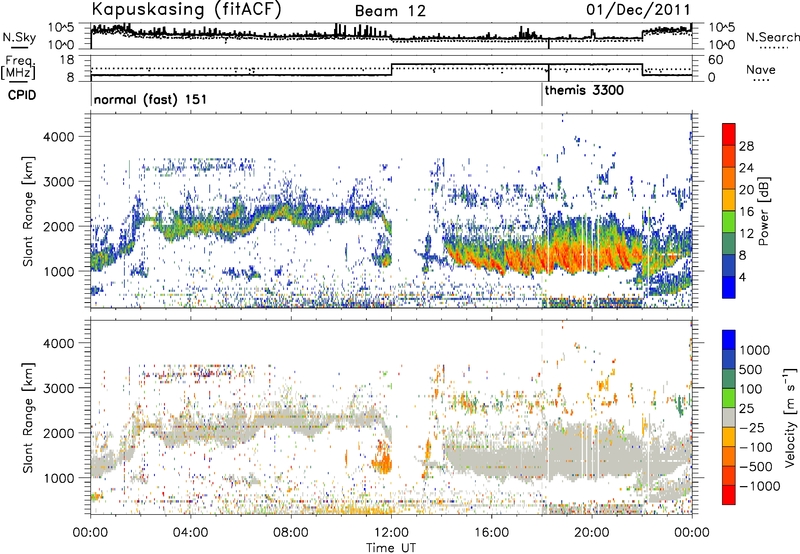Image resolution: width=800 pixels, height=554 pixels.
Task: Click the "Time UT" axis label
Action: [391, 548]
